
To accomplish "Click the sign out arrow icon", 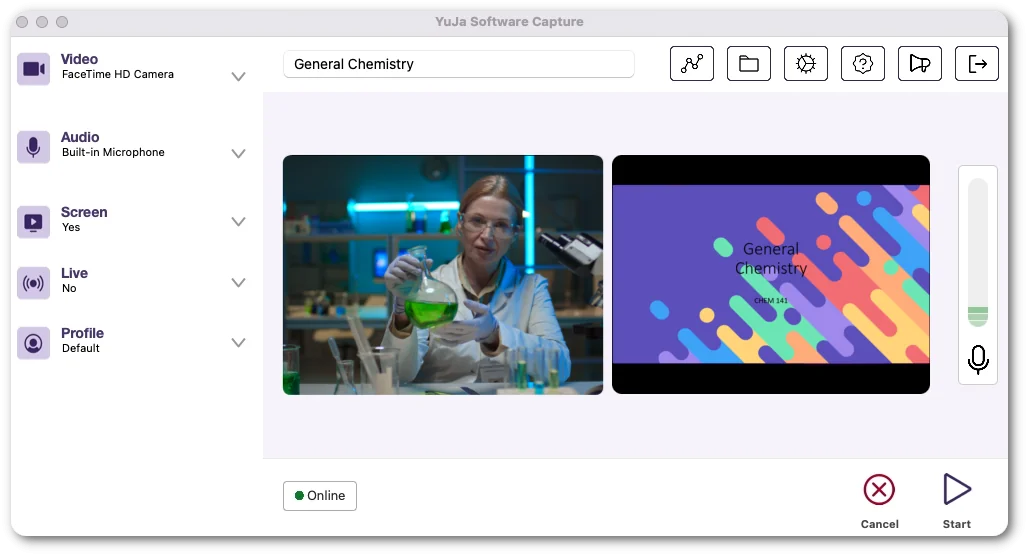I will 977,64.
